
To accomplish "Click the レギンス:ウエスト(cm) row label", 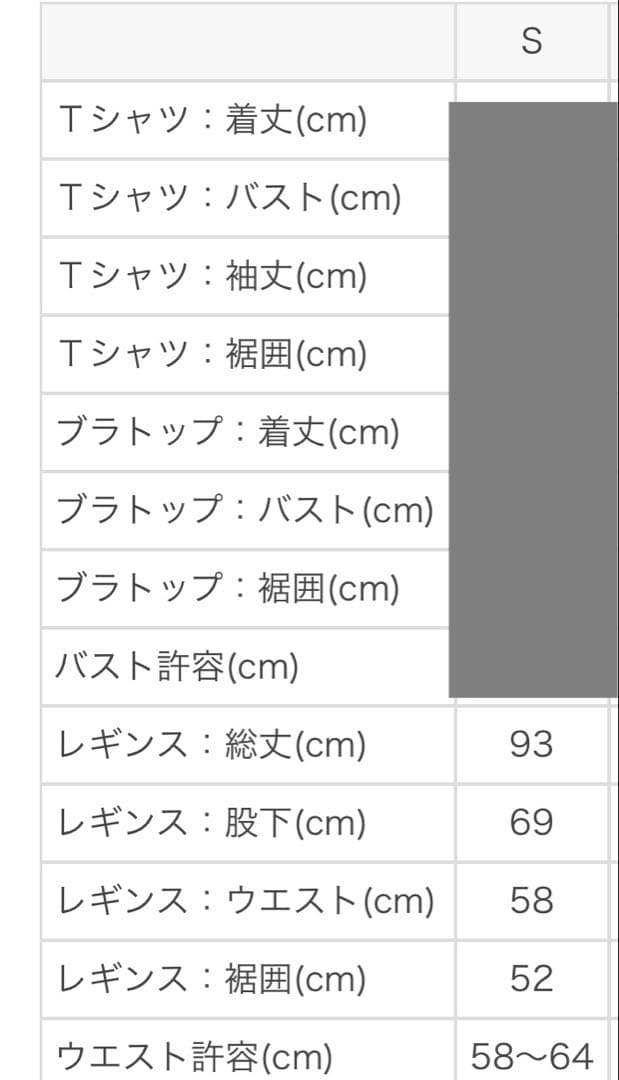I will [246, 901].
